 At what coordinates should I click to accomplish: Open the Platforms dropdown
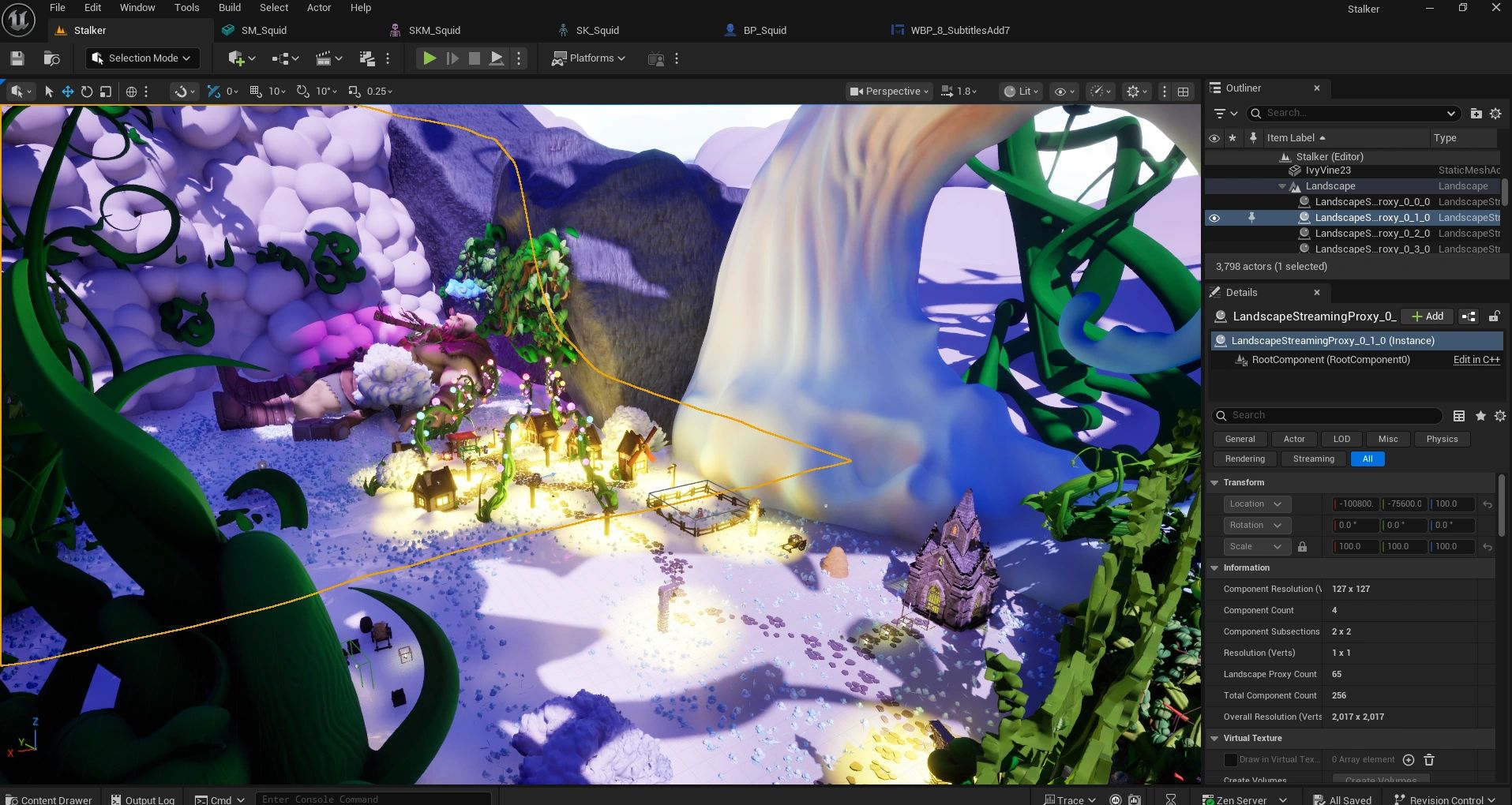pos(588,58)
